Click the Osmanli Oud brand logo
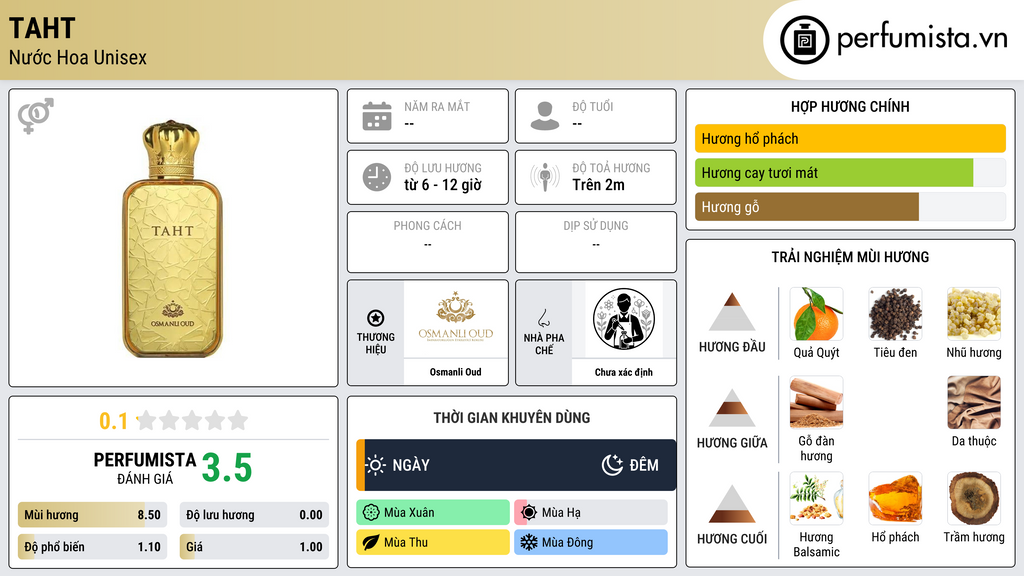The width and height of the screenshot is (1024, 576). [455, 319]
